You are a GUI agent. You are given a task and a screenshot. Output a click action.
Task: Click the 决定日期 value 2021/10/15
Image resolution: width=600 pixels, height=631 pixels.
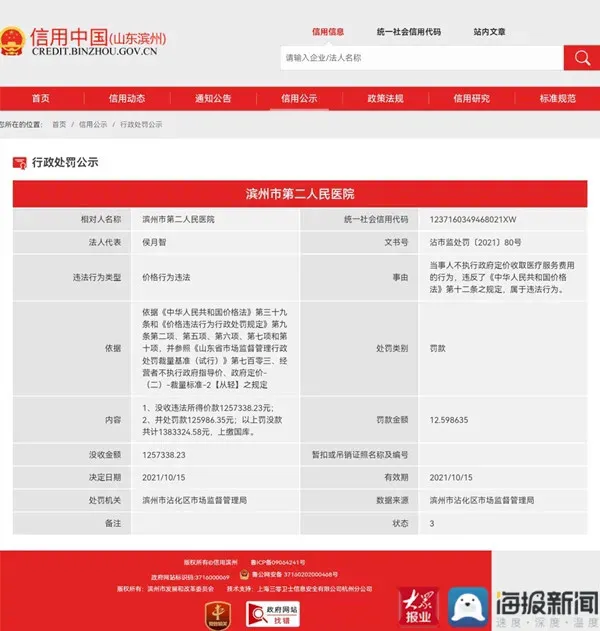pos(164,478)
